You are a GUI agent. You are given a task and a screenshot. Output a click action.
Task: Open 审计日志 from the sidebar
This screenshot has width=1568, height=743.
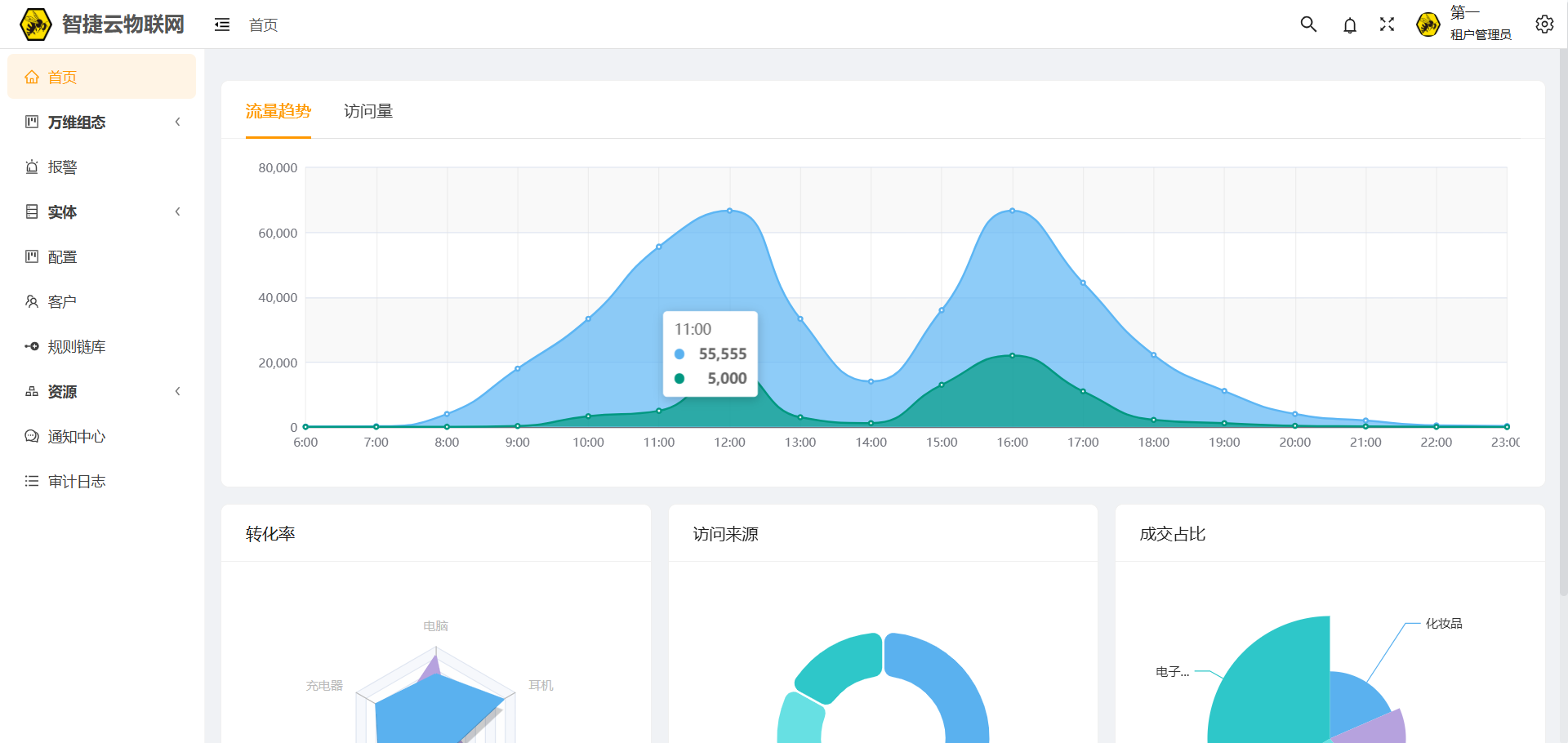[76, 482]
